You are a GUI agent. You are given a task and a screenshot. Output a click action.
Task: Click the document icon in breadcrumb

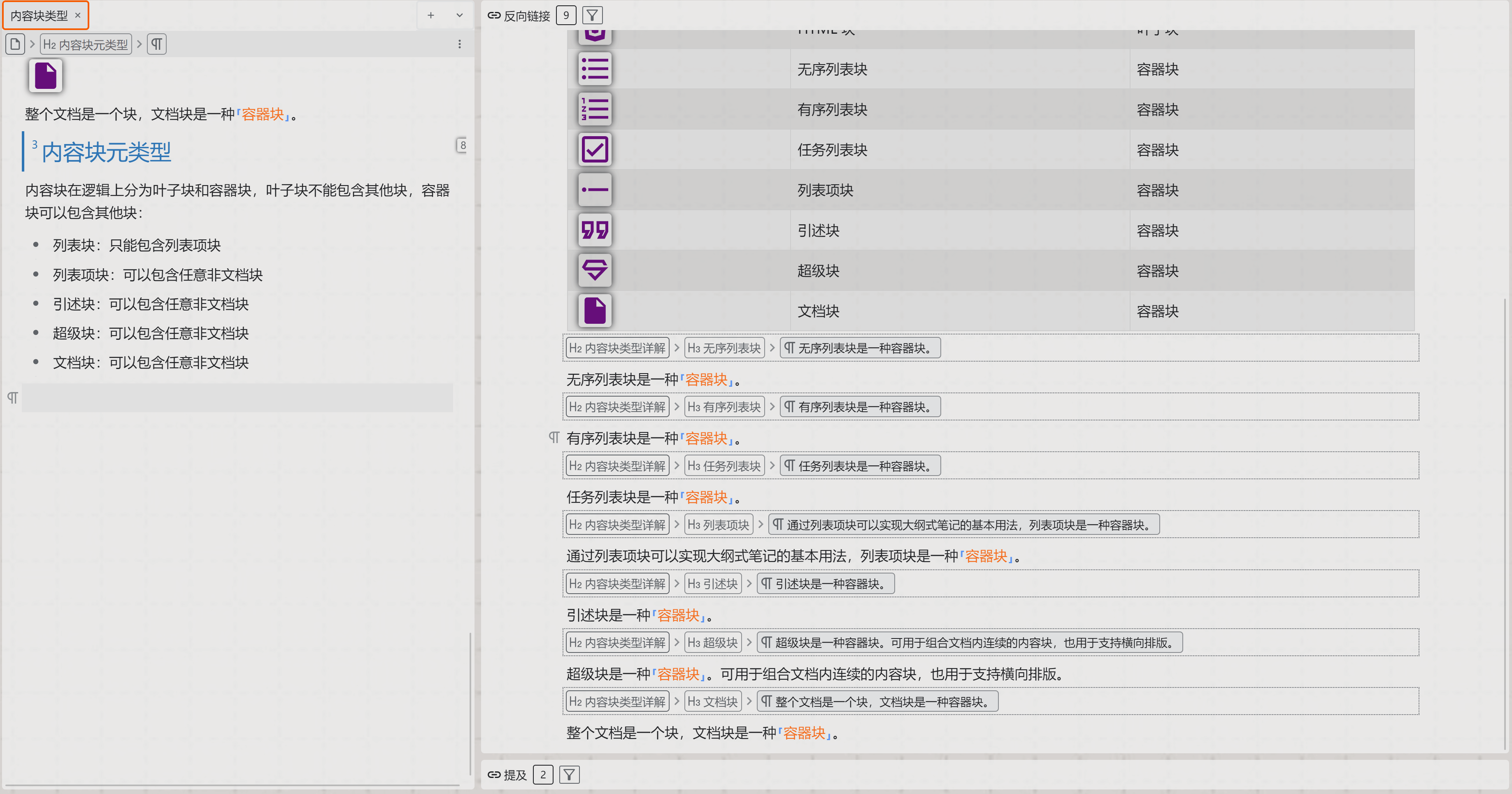tap(15, 44)
